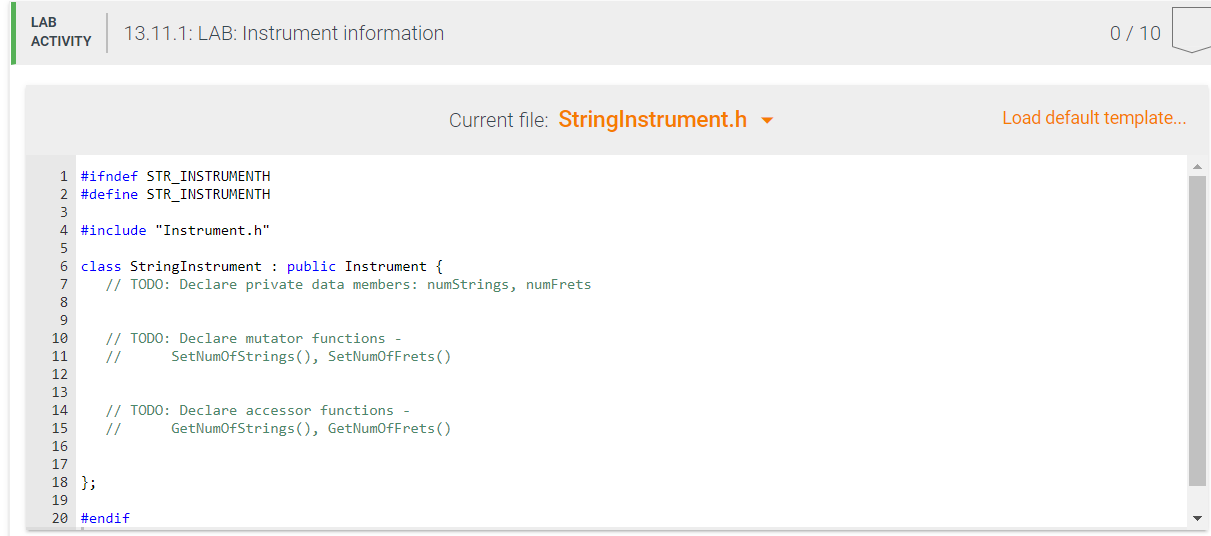Viewport: 1211px width, 536px height.
Task: Click line number 6 in the gutter
Action: tap(63, 266)
